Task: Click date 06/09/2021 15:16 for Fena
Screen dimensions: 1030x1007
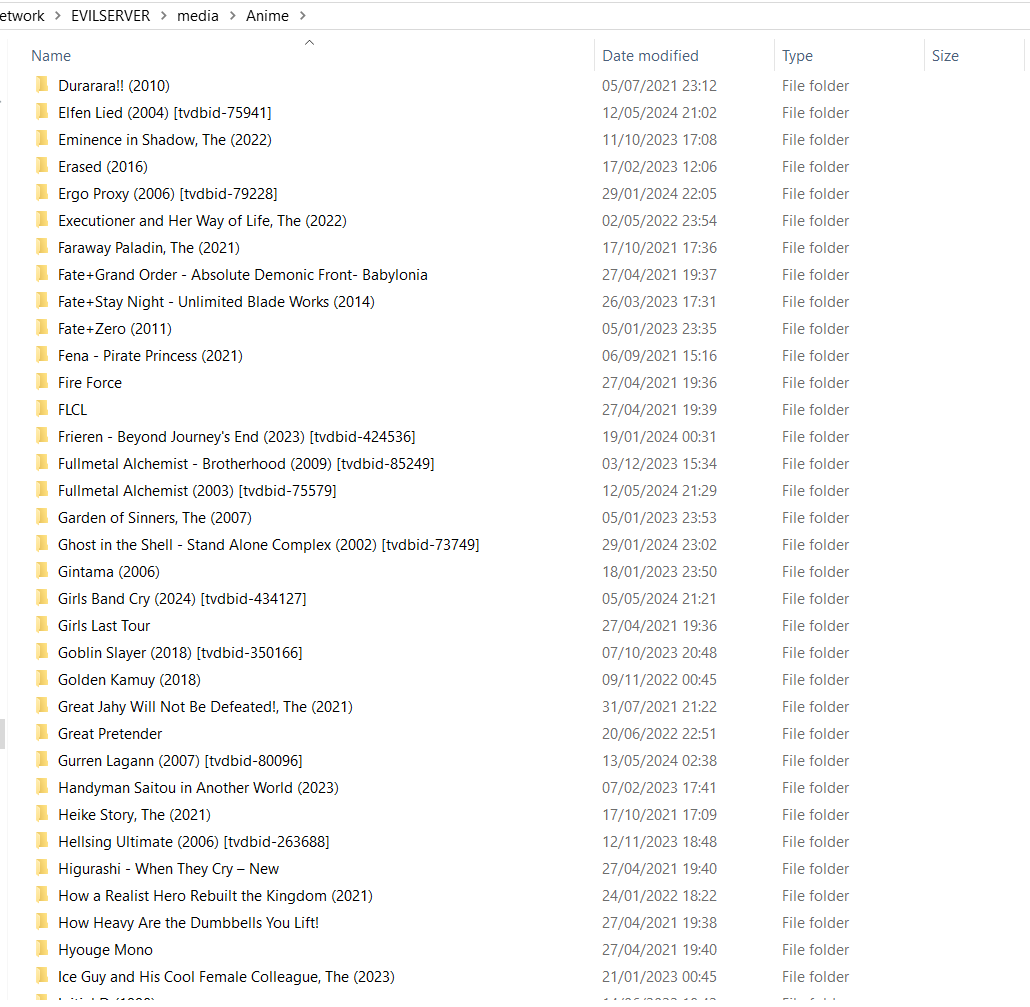Action: tap(659, 355)
